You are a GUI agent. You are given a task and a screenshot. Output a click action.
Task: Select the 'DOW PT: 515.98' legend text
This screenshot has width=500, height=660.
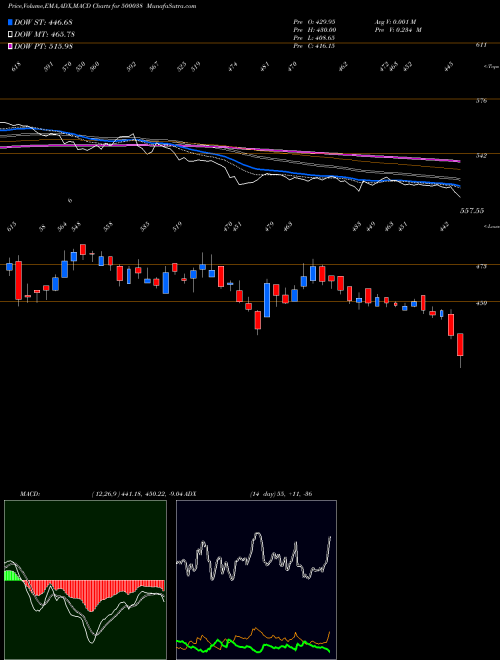coord(44,46)
